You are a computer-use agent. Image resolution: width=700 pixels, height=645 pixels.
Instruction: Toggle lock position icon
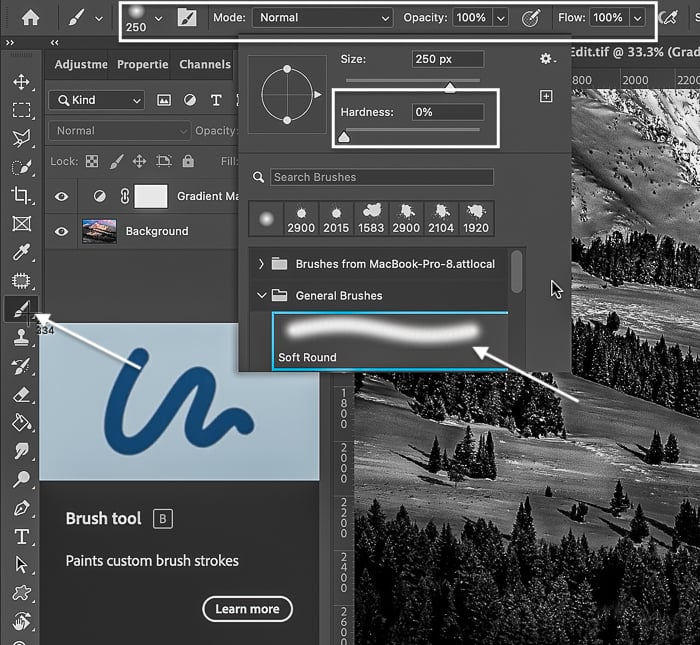coord(140,161)
